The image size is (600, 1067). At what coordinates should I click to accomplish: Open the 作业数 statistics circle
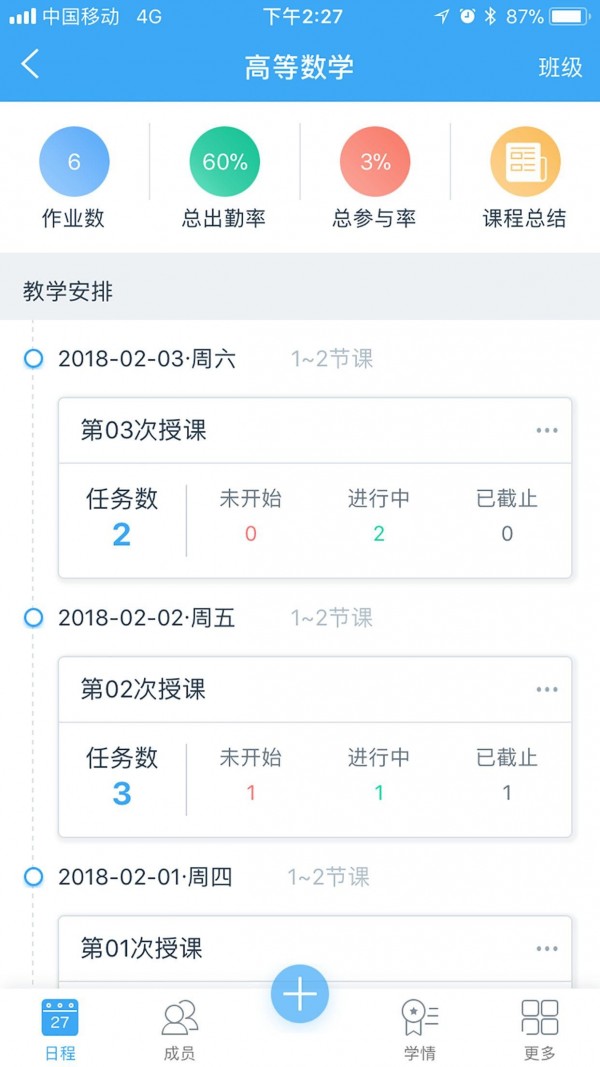73,160
